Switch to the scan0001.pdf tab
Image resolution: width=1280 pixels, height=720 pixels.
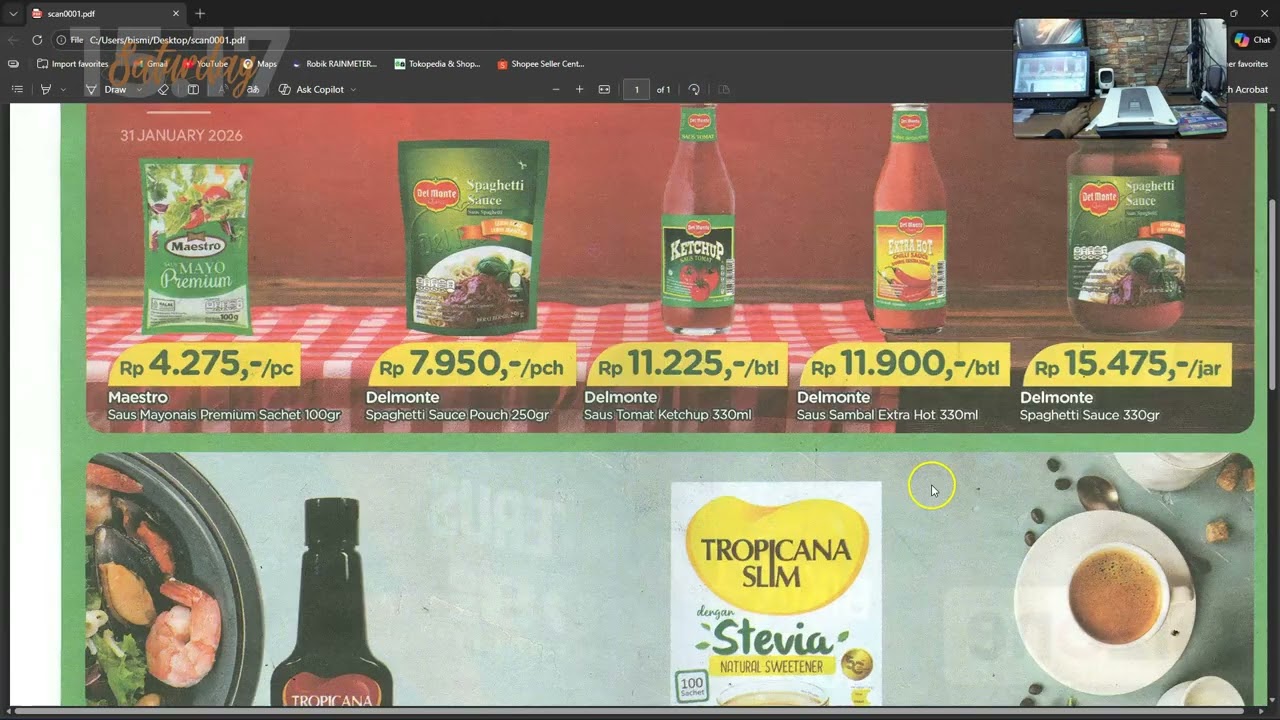click(105, 14)
